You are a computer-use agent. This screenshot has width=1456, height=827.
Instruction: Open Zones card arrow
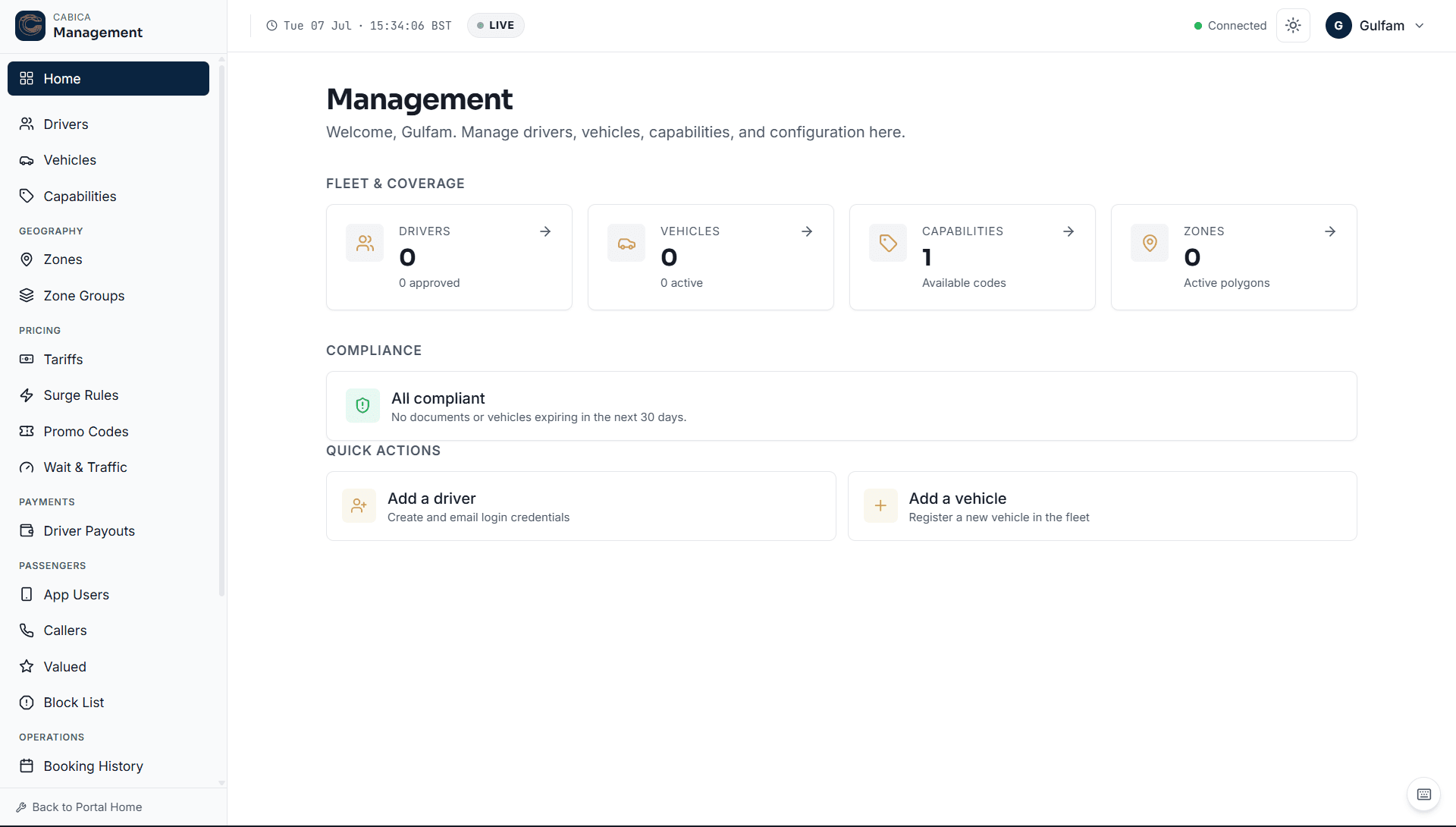(x=1330, y=231)
